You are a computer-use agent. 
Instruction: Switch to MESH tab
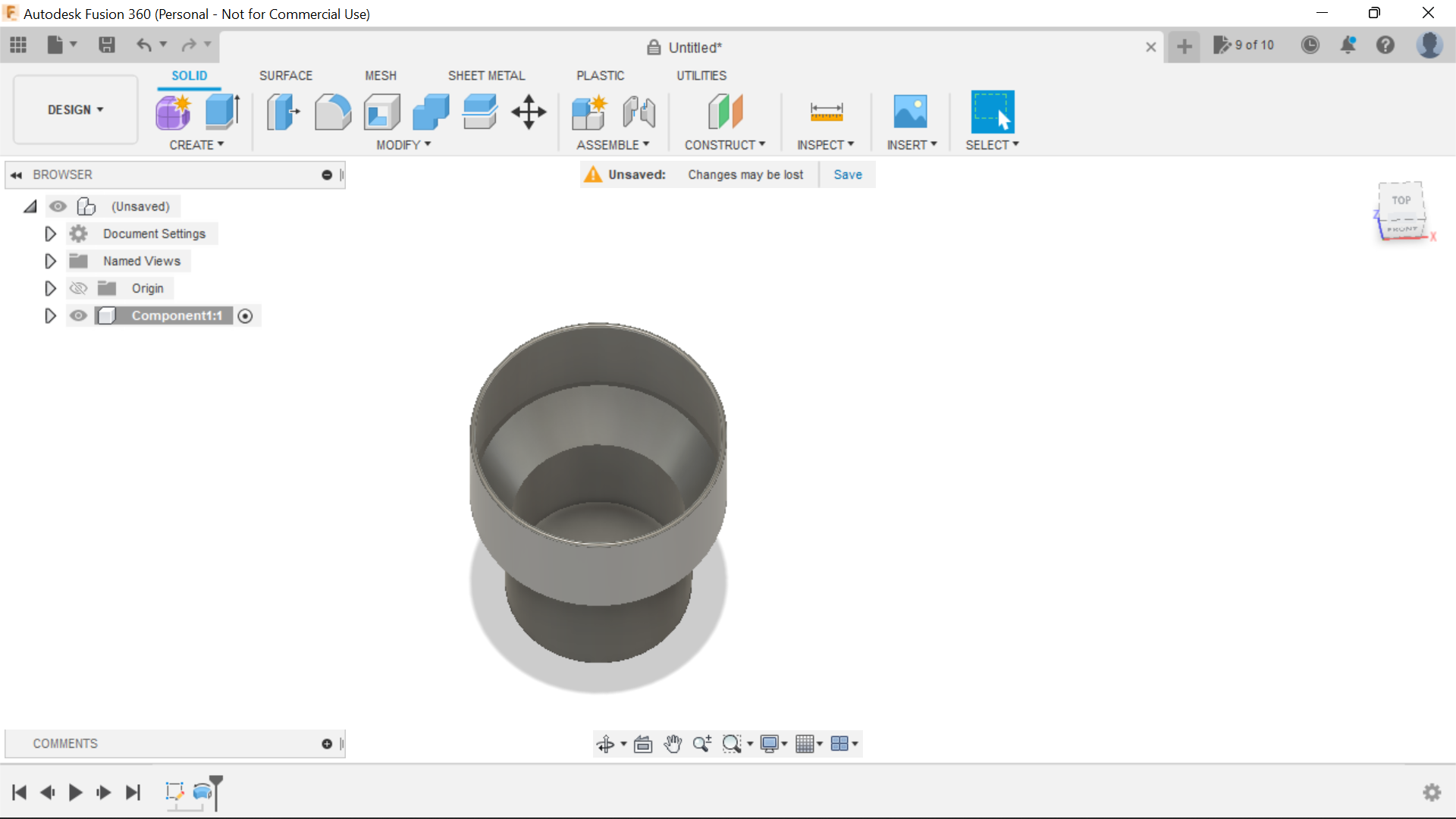(x=380, y=75)
